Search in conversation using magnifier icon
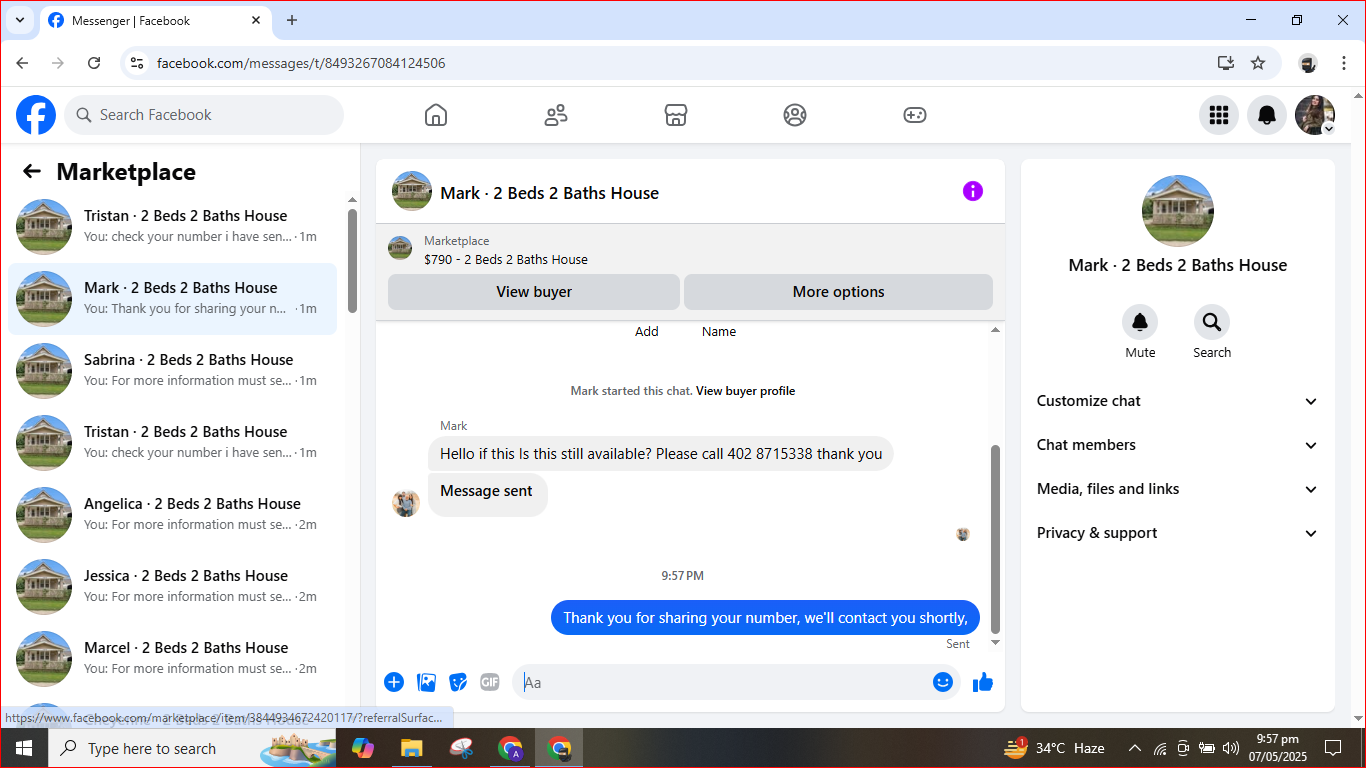1366x768 pixels. tap(1212, 322)
